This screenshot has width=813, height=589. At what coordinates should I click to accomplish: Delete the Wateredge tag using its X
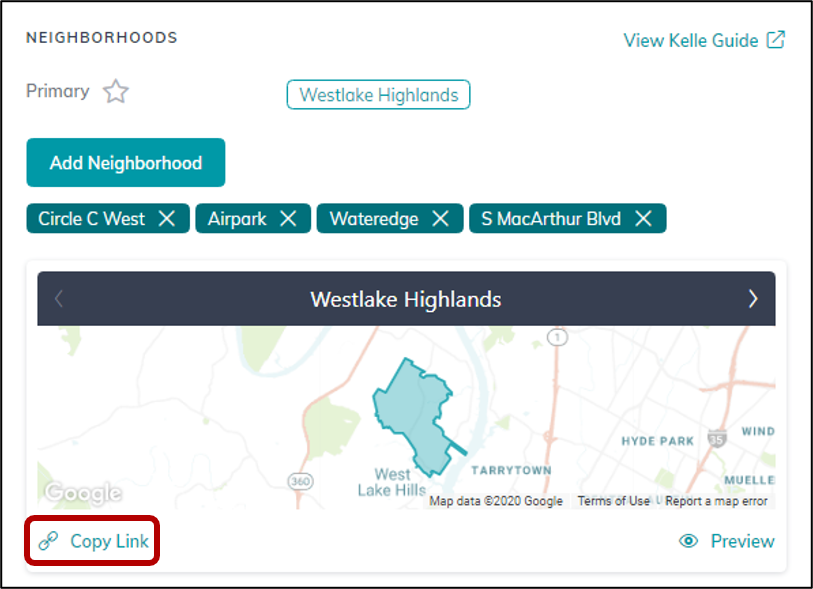tap(440, 218)
